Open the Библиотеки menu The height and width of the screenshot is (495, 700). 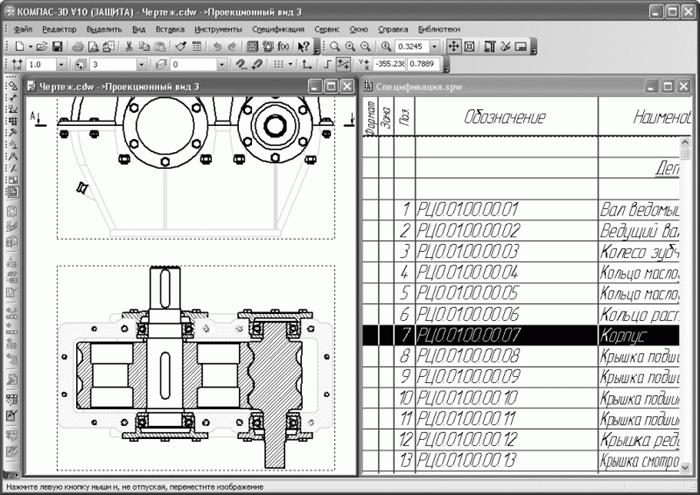pyautogui.click(x=439, y=29)
